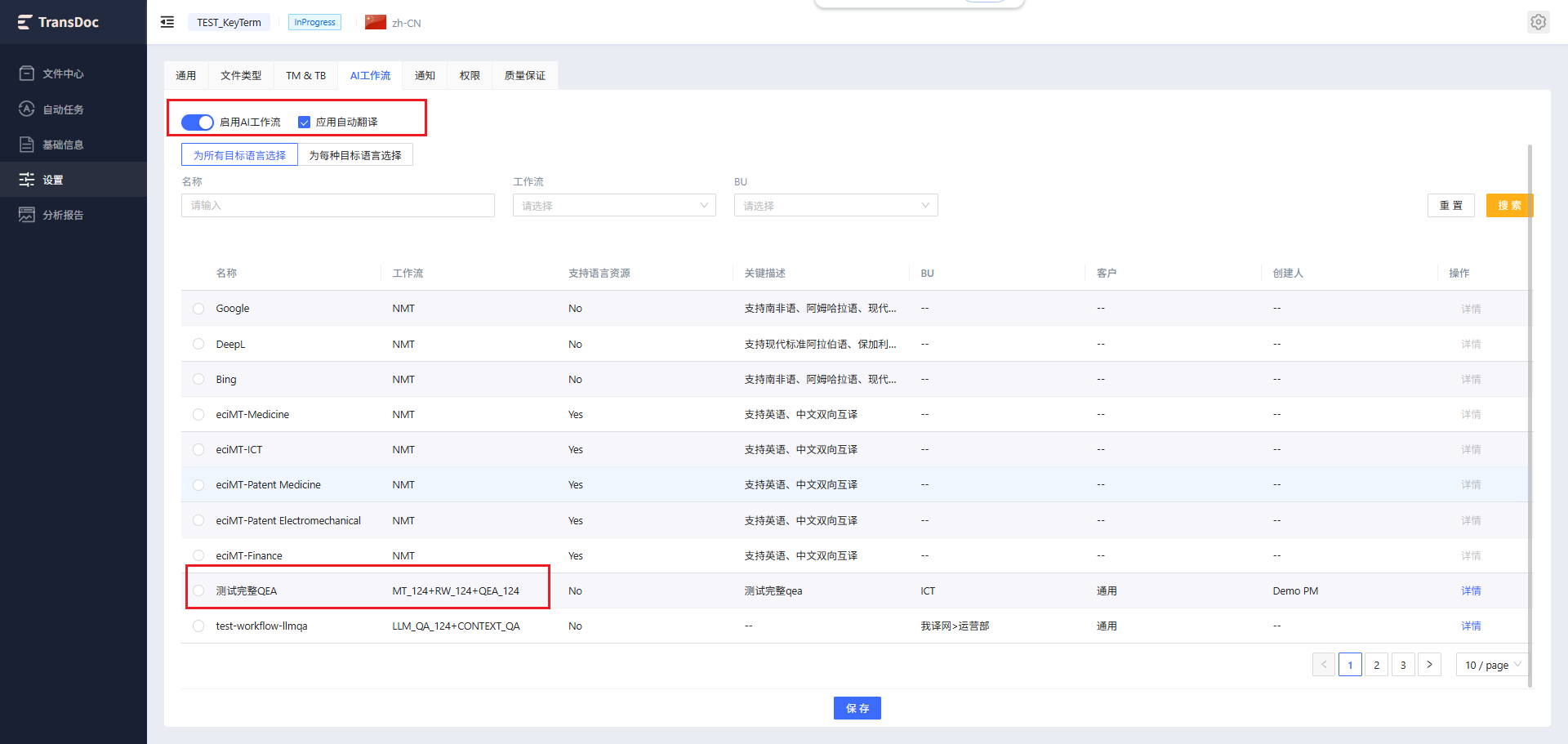
Task: Open the 分析报告 sidebar icon
Action: [27, 215]
